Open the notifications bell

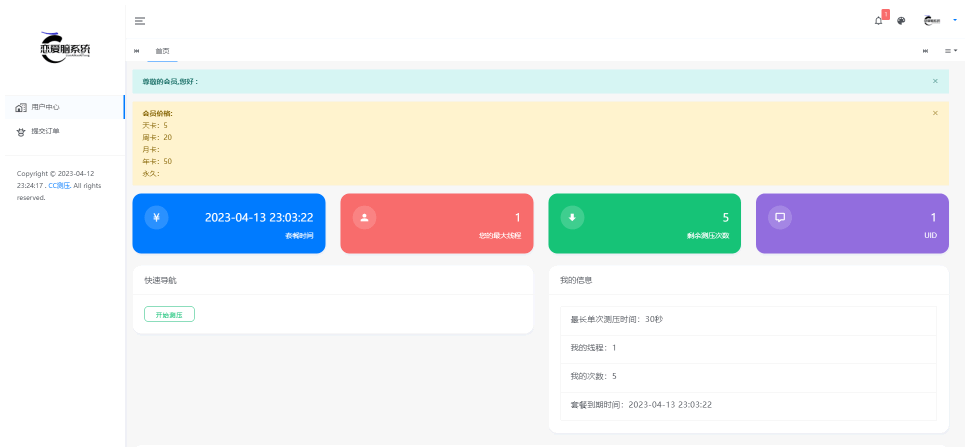coord(878,20)
